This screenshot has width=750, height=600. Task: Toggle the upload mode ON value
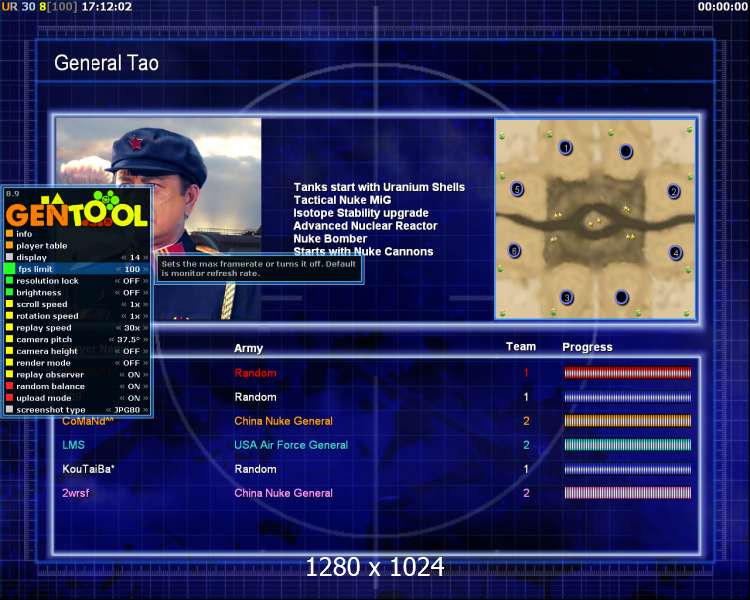(x=134, y=398)
